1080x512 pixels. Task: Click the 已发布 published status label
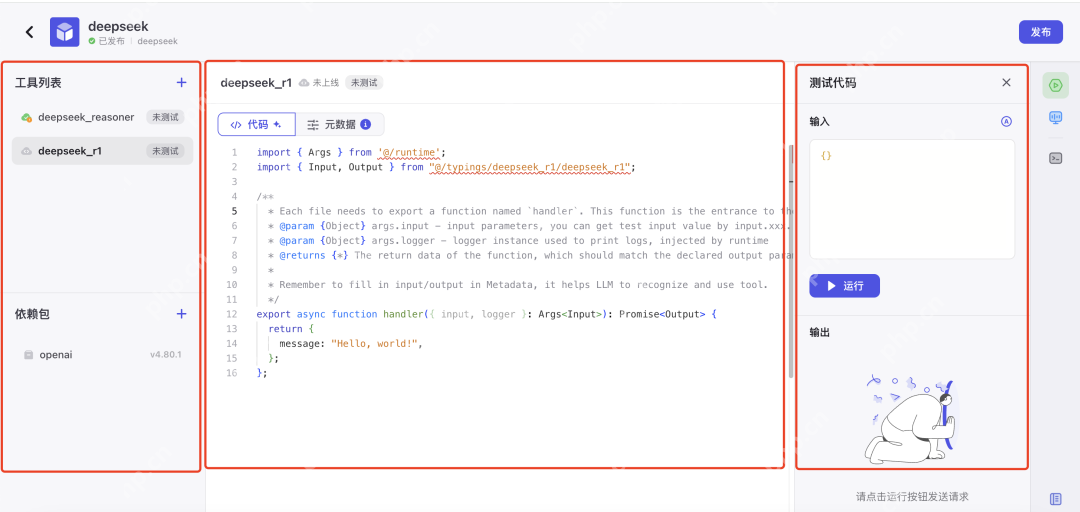tap(106, 41)
